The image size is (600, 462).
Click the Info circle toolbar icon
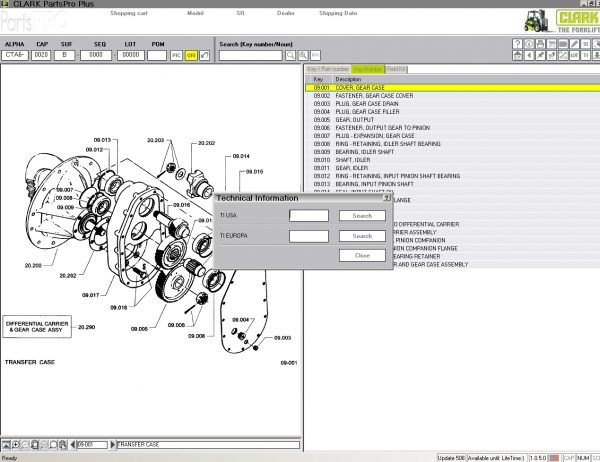click(529, 44)
